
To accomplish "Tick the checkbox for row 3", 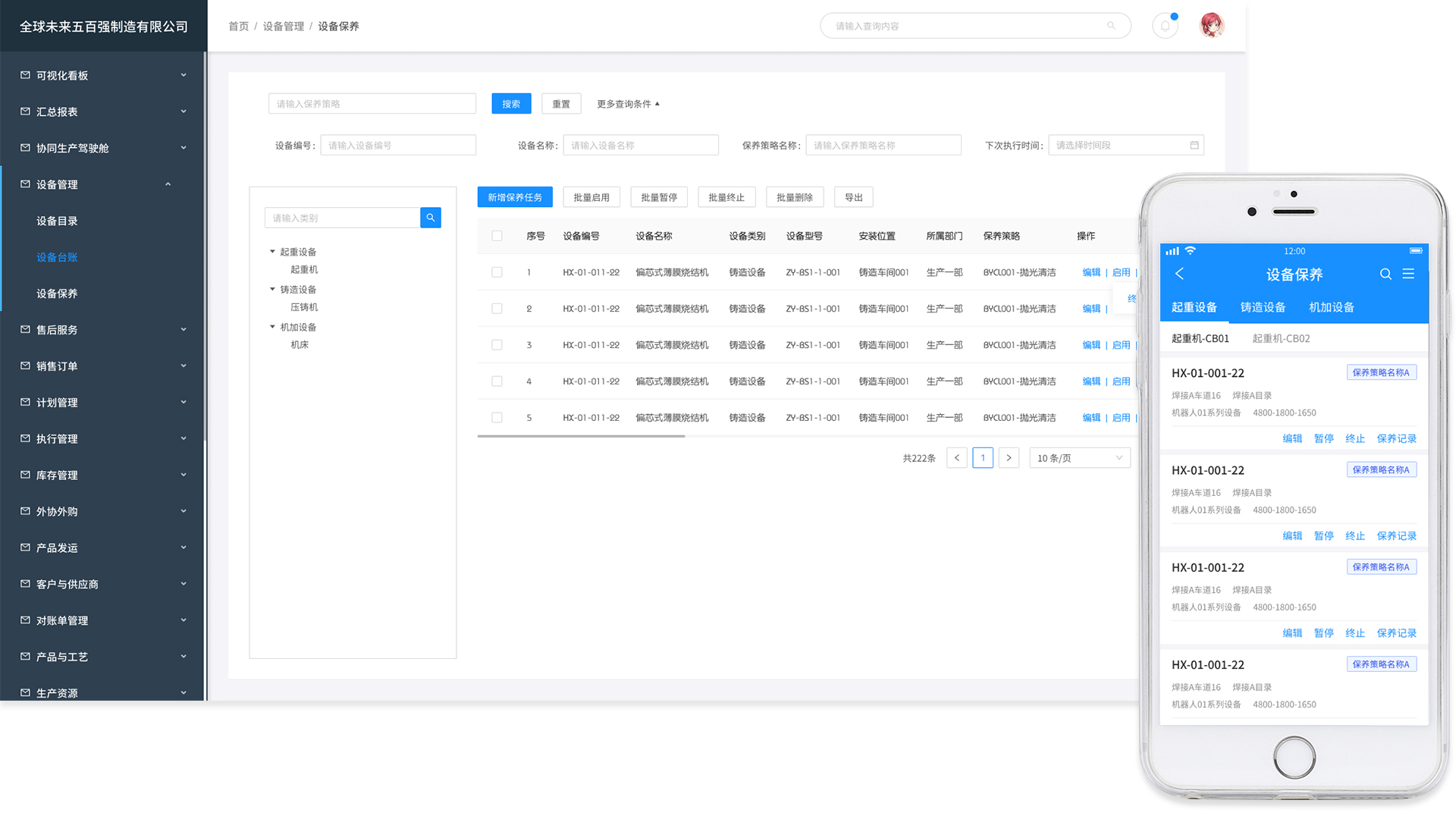I will pos(497,345).
